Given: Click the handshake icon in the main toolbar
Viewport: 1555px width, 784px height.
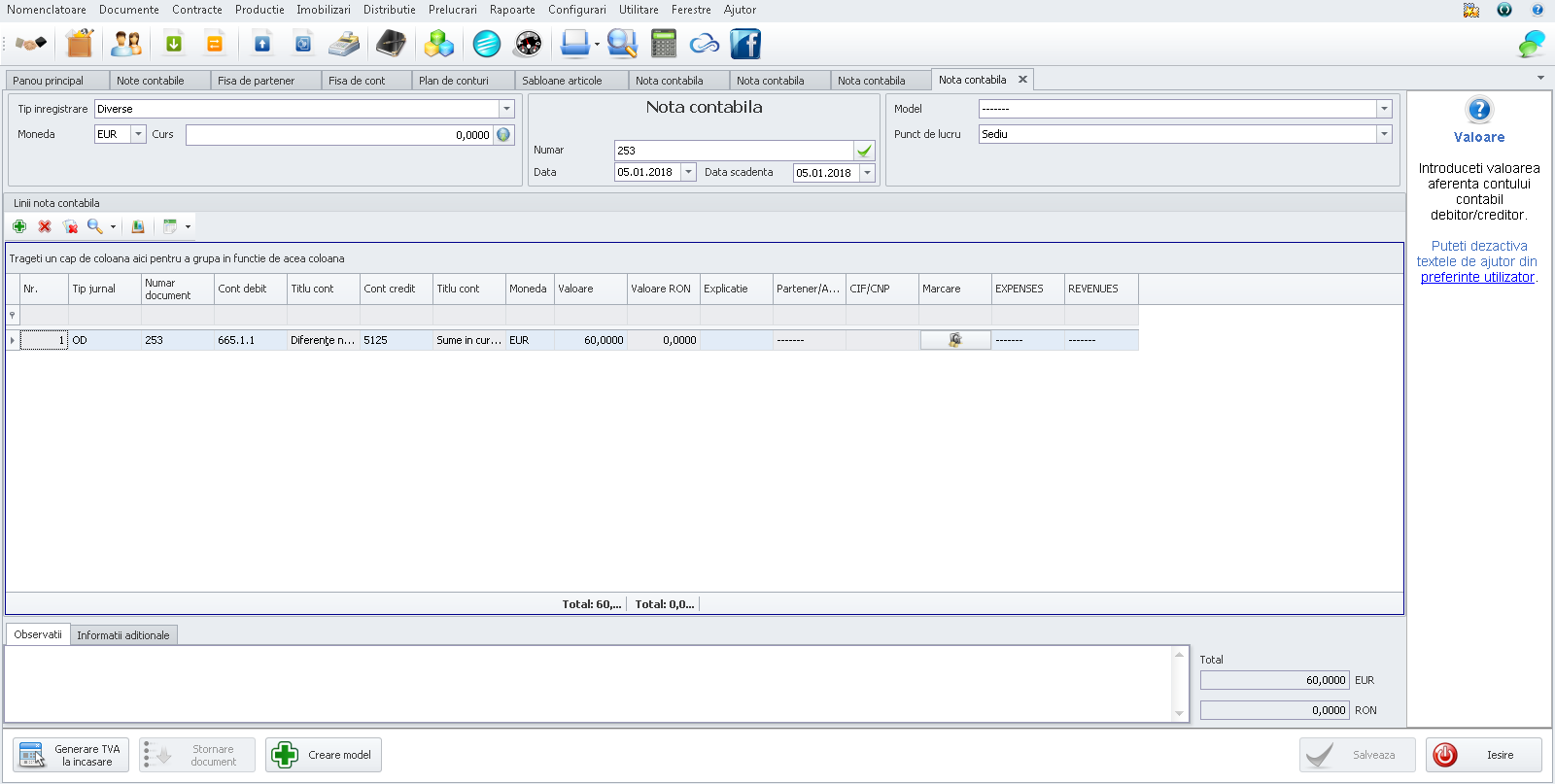Looking at the screenshot, I should click(30, 44).
